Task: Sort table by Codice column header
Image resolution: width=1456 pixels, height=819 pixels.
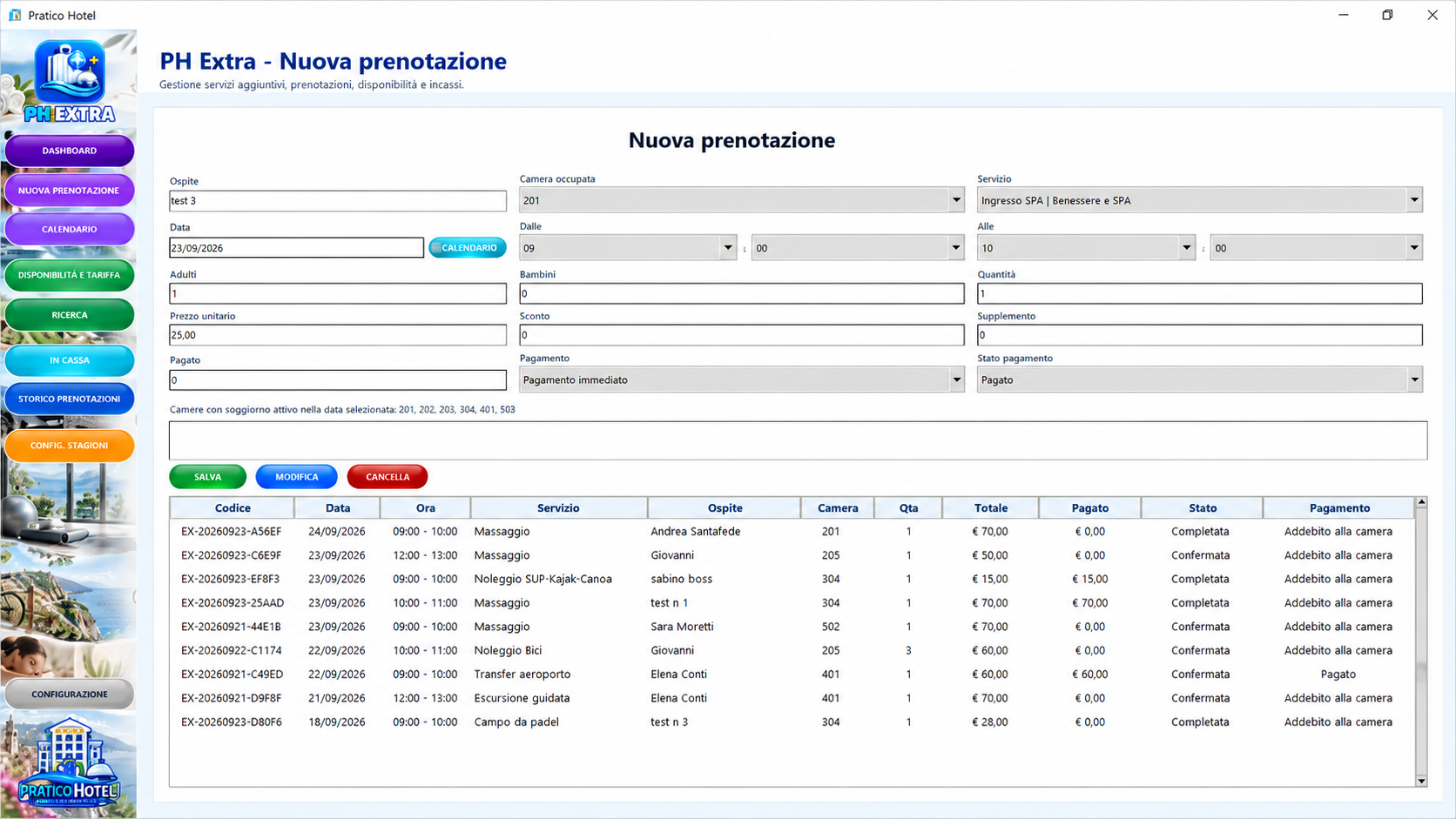Action: (233, 508)
